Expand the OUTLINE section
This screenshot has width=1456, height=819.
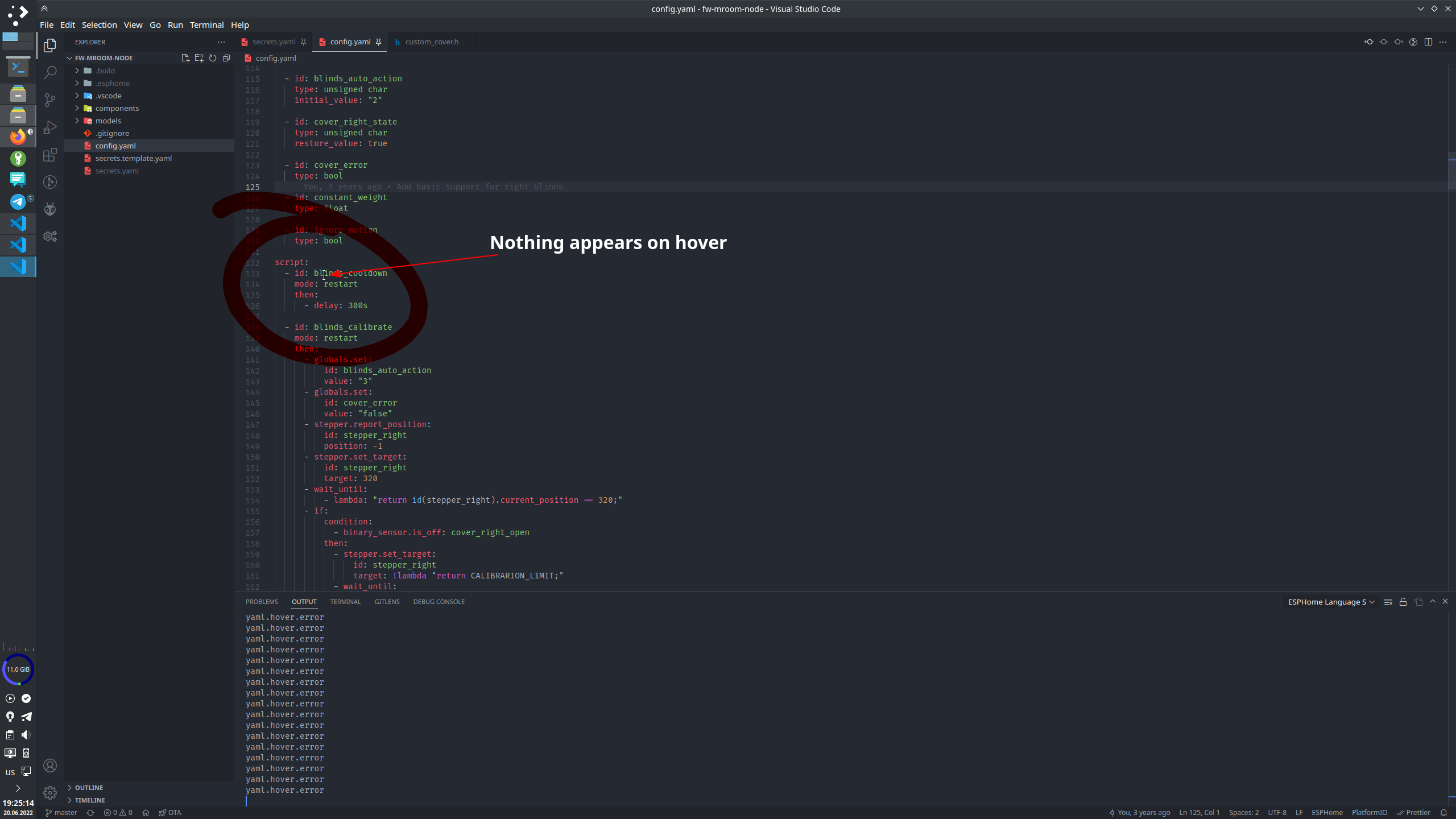pos(89,787)
